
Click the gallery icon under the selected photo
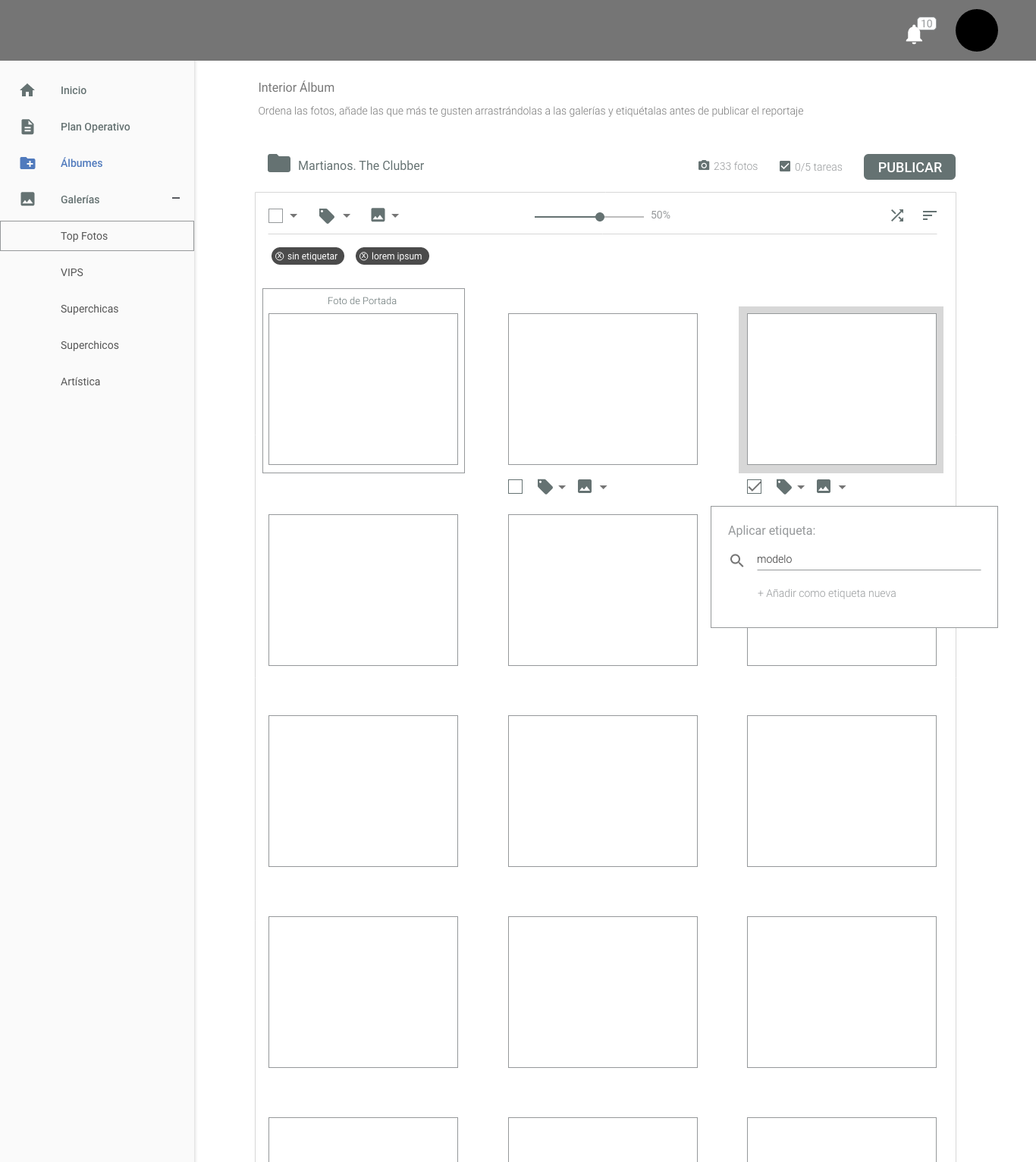point(824,486)
